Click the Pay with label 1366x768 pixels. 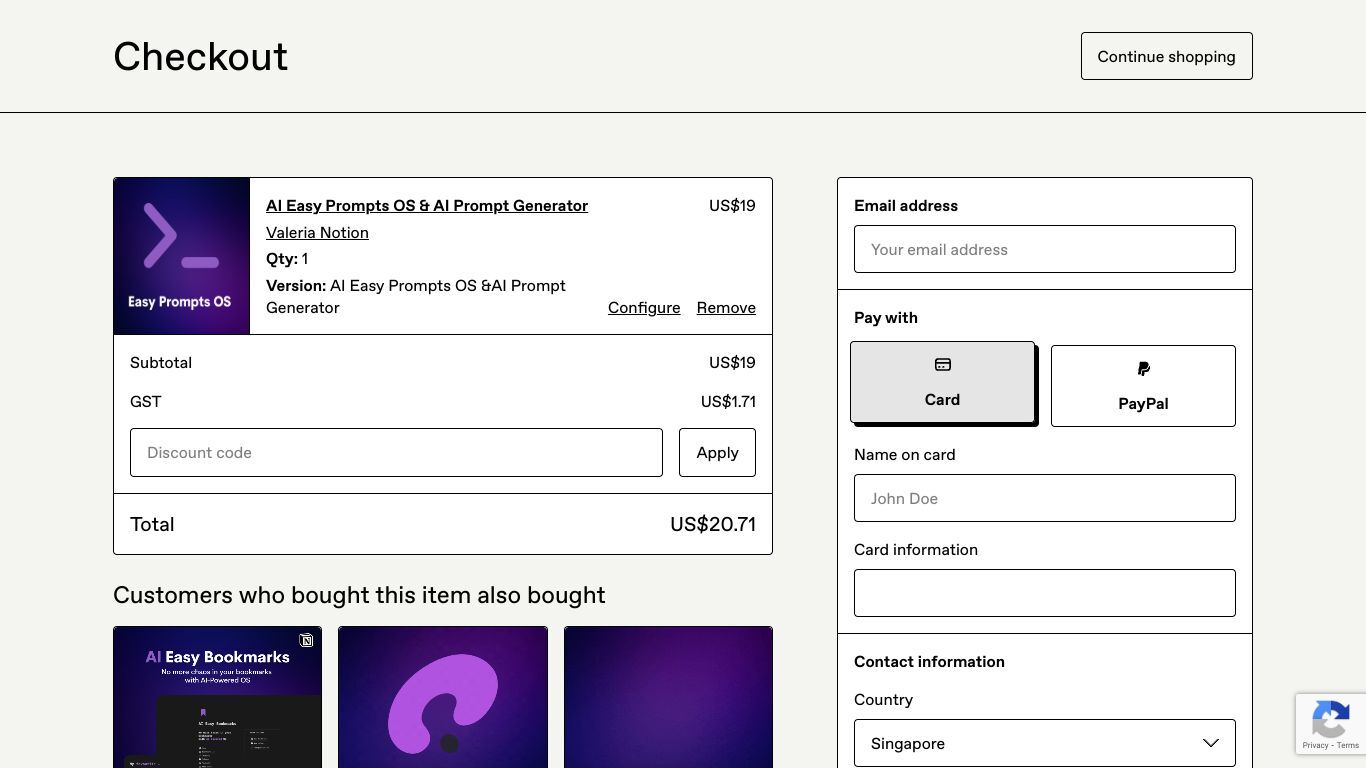click(886, 317)
